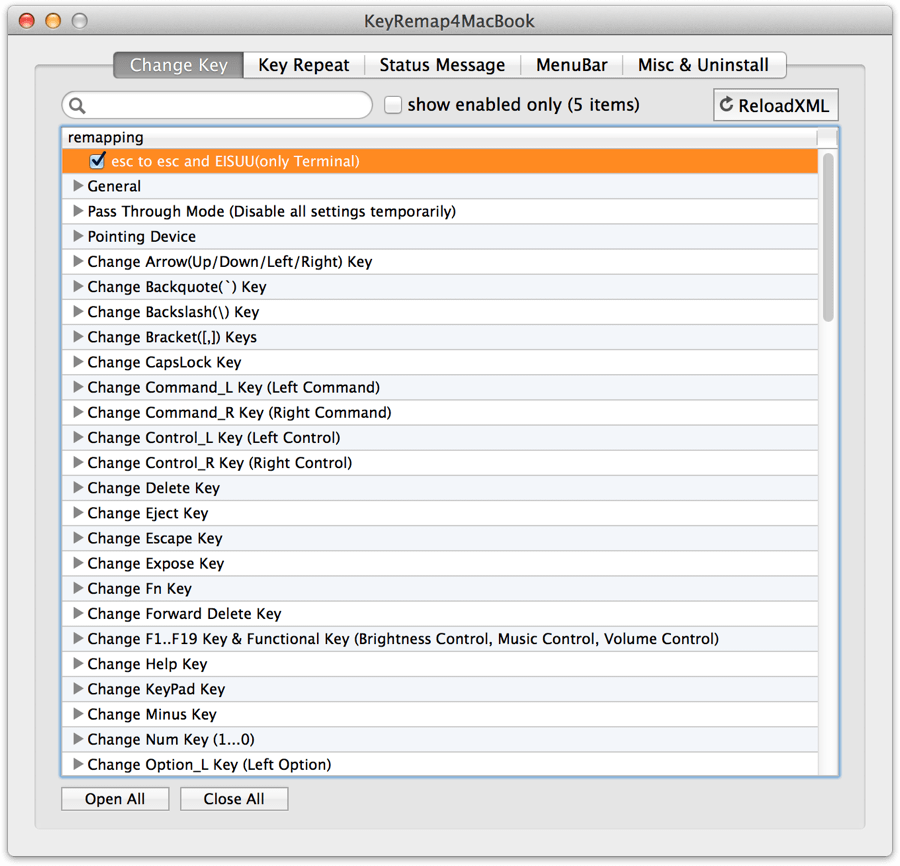Select Change Eject Key row
The height and width of the screenshot is (866, 900).
click(x=440, y=513)
